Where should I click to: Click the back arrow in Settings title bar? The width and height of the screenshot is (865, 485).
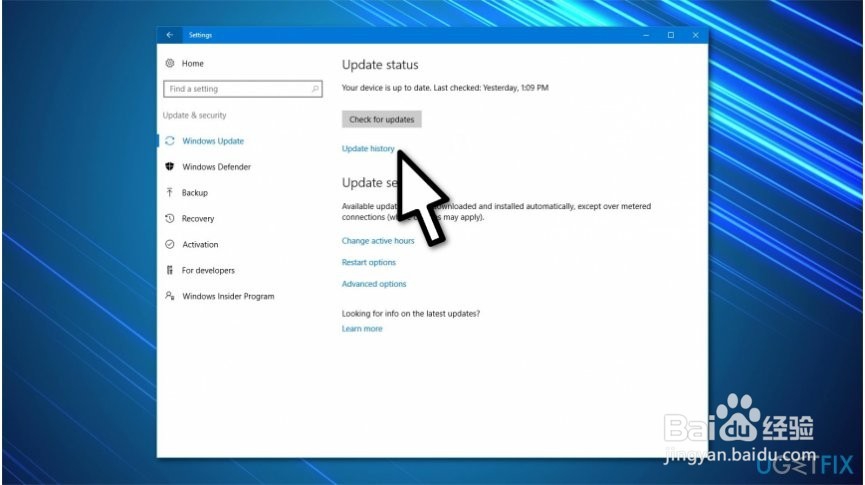(x=169, y=35)
